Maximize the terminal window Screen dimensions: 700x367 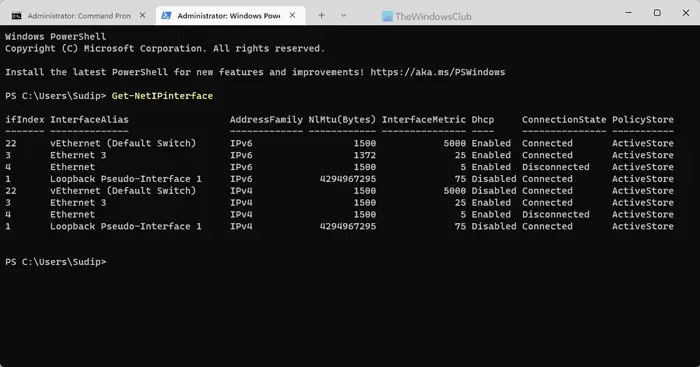click(x=657, y=13)
